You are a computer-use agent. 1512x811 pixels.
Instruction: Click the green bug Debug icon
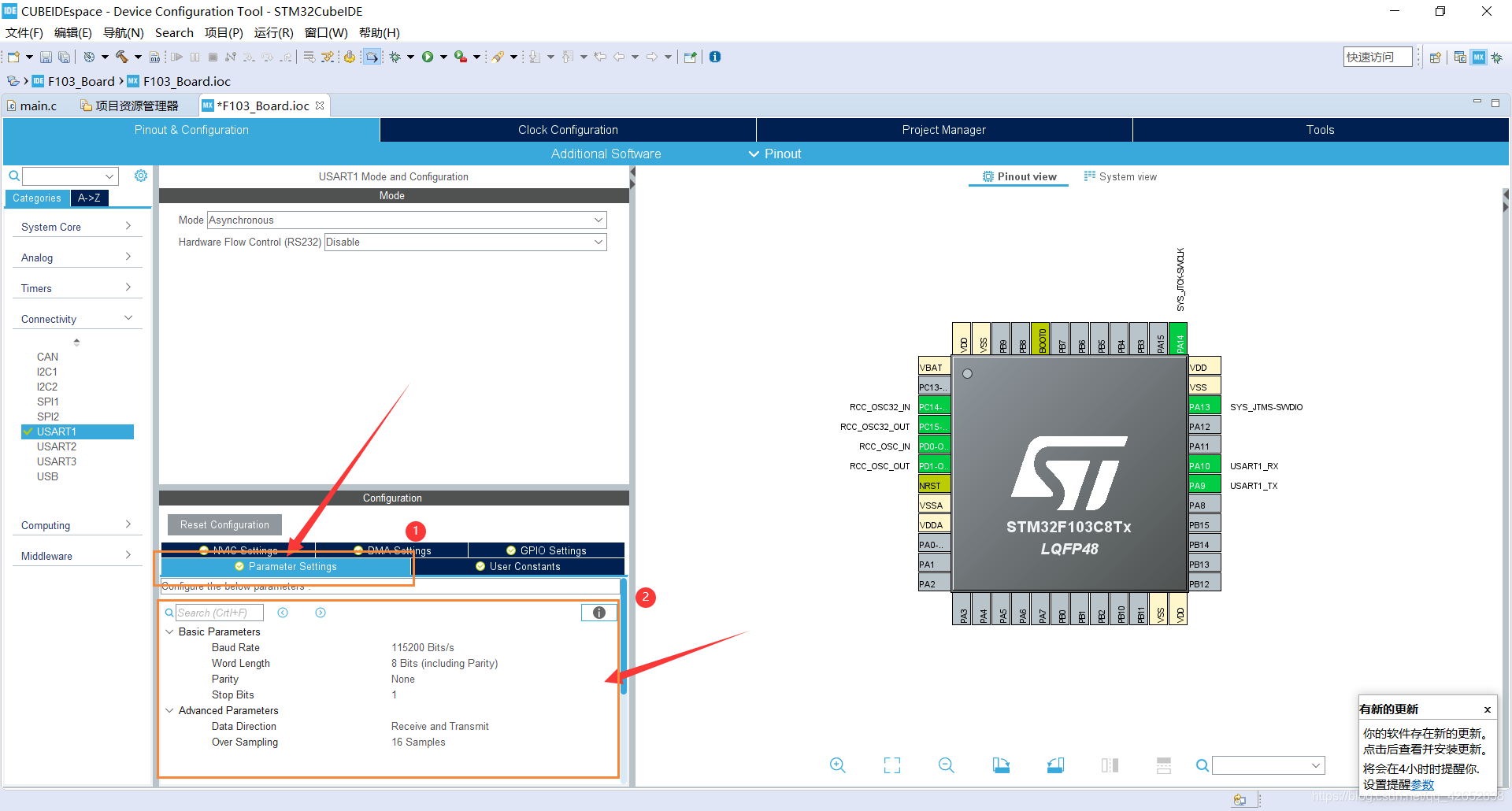pos(395,57)
